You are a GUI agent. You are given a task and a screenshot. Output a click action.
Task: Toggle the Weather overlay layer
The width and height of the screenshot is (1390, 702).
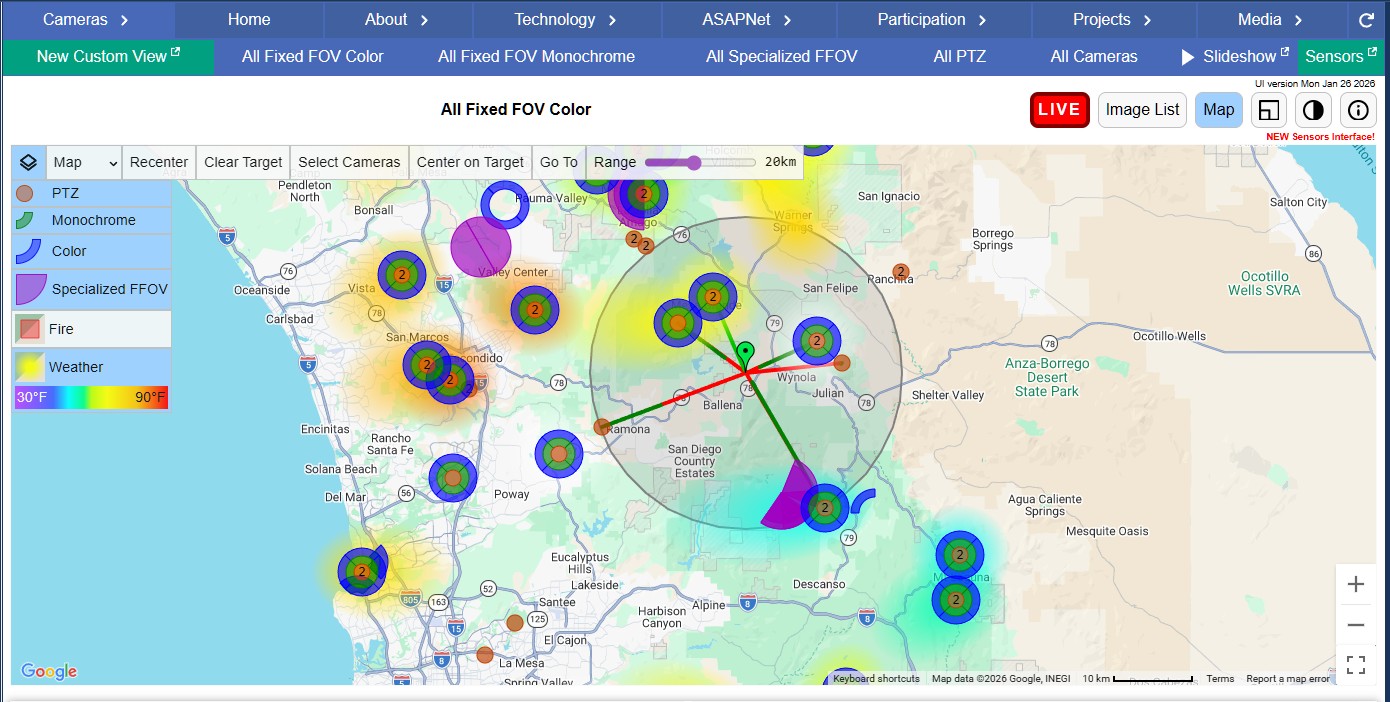tap(91, 367)
